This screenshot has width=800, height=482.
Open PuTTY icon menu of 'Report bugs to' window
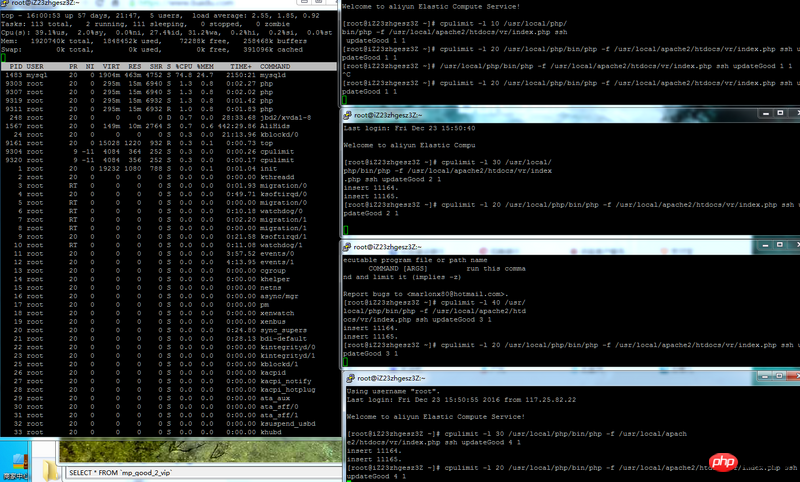pyautogui.click(x=347, y=247)
